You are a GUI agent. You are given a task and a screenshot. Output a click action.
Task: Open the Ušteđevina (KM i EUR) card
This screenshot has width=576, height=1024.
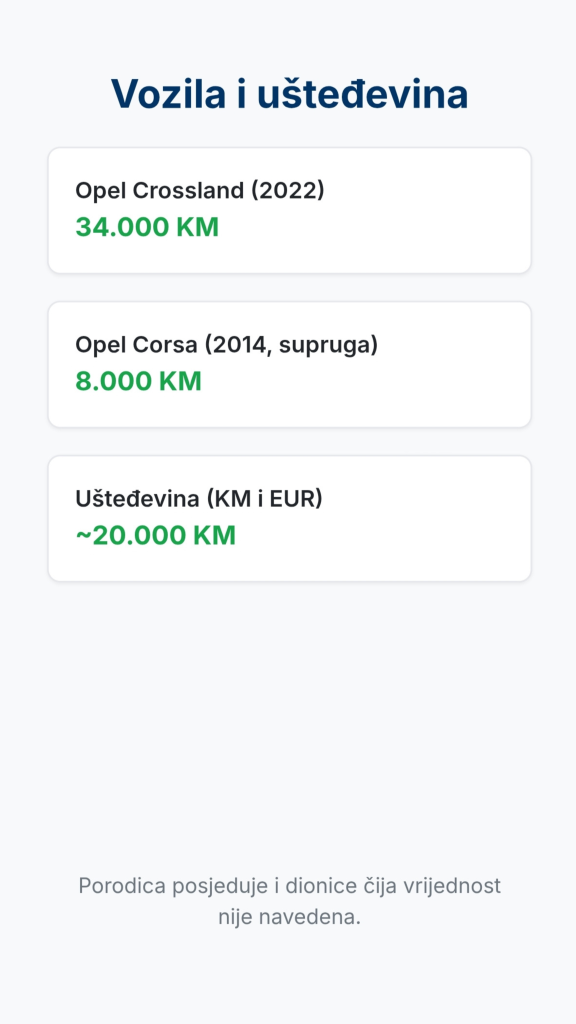coord(289,519)
